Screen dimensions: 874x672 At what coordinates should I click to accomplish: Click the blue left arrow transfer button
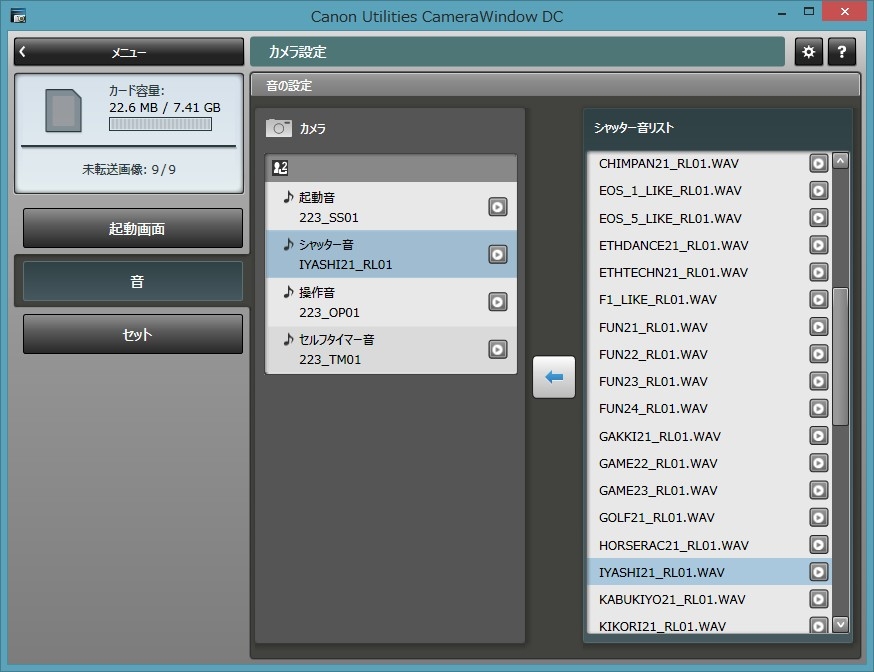[x=553, y=377]
